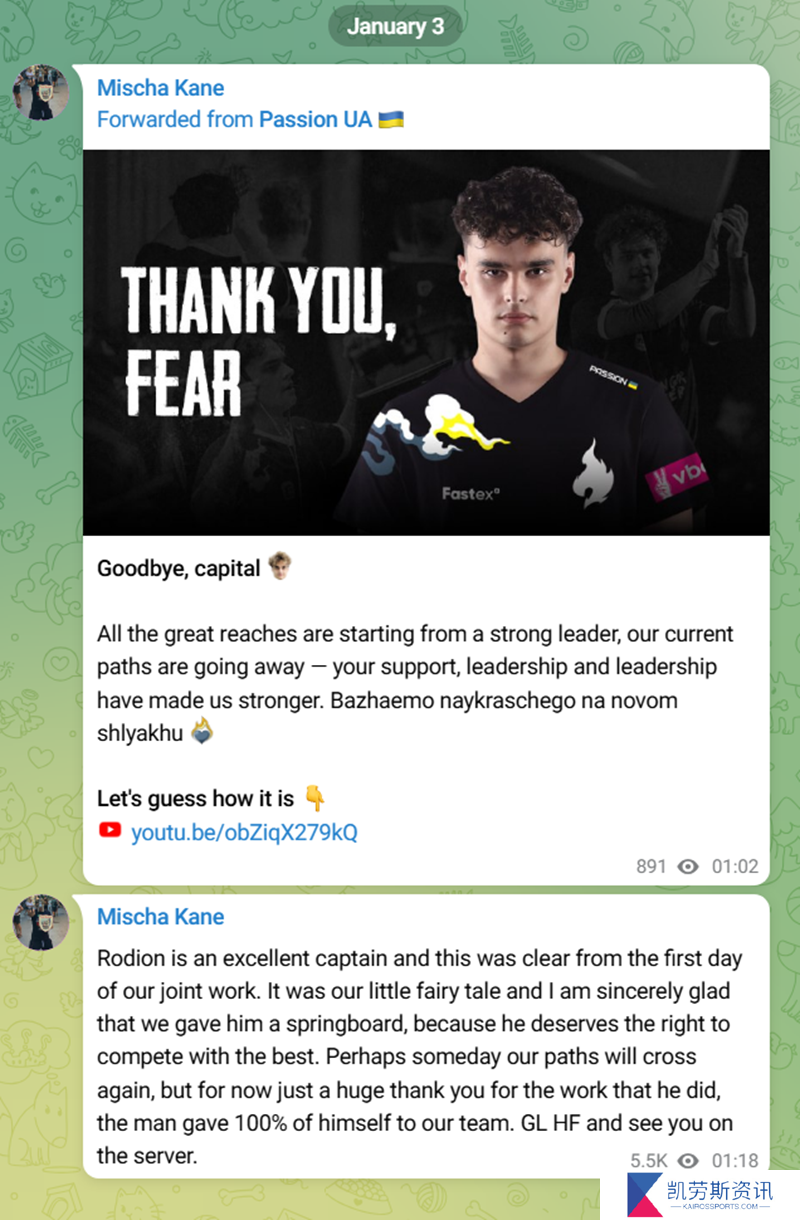Viewport: 800px width, 1220px height.
Task: Click the January 3 date badge
Action: [395, 26]
